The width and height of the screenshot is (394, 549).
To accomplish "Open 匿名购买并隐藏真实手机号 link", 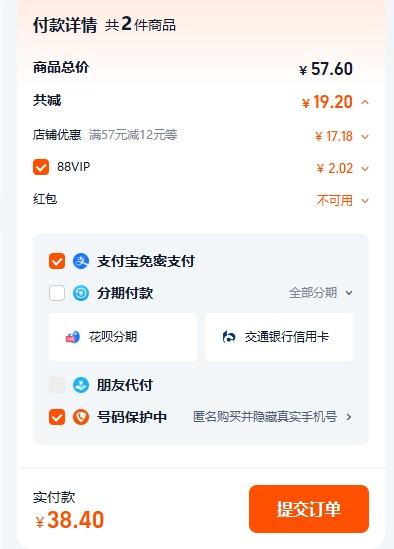I will [x=272, y=417].
